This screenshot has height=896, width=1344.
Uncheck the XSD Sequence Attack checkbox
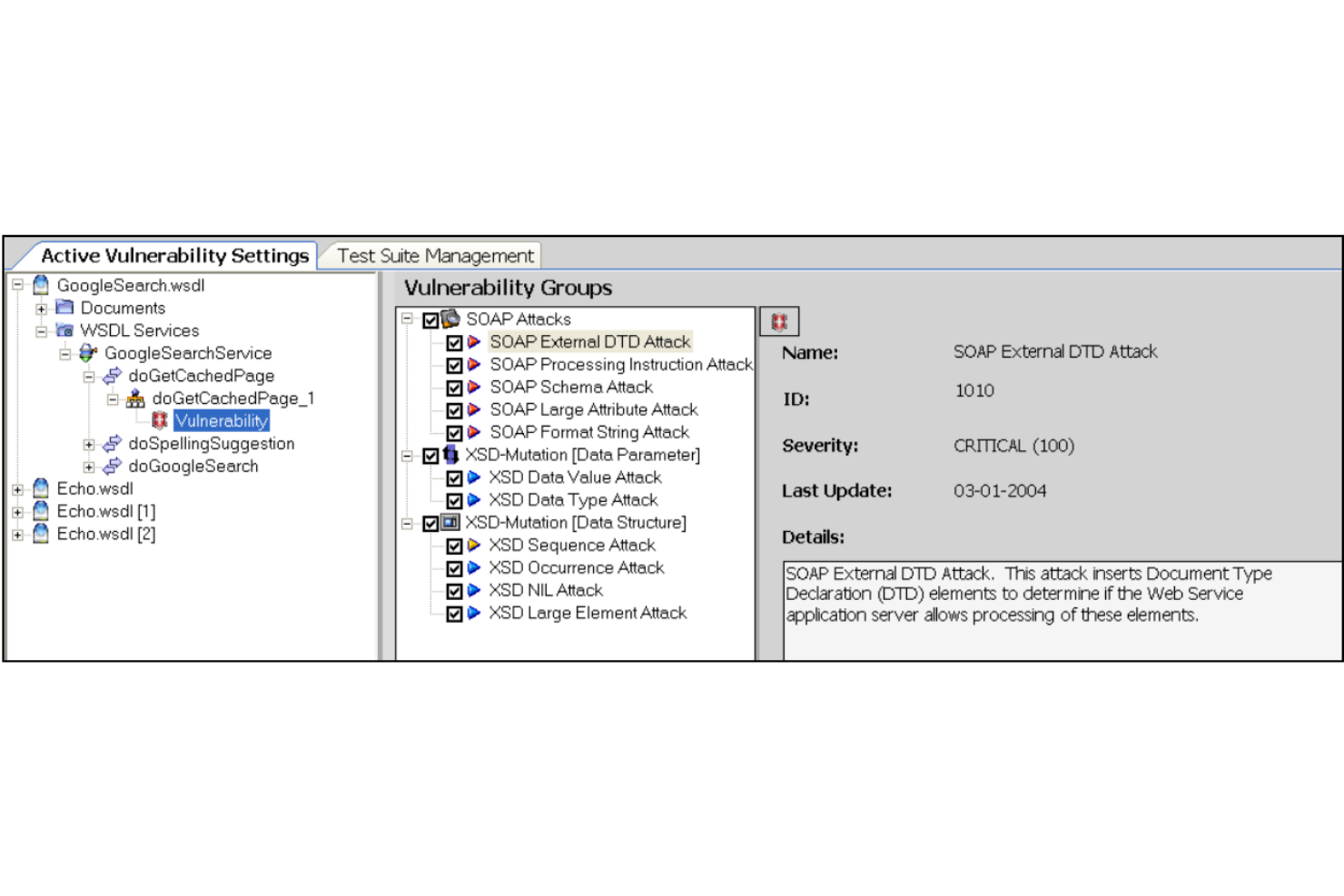(455, 546)
